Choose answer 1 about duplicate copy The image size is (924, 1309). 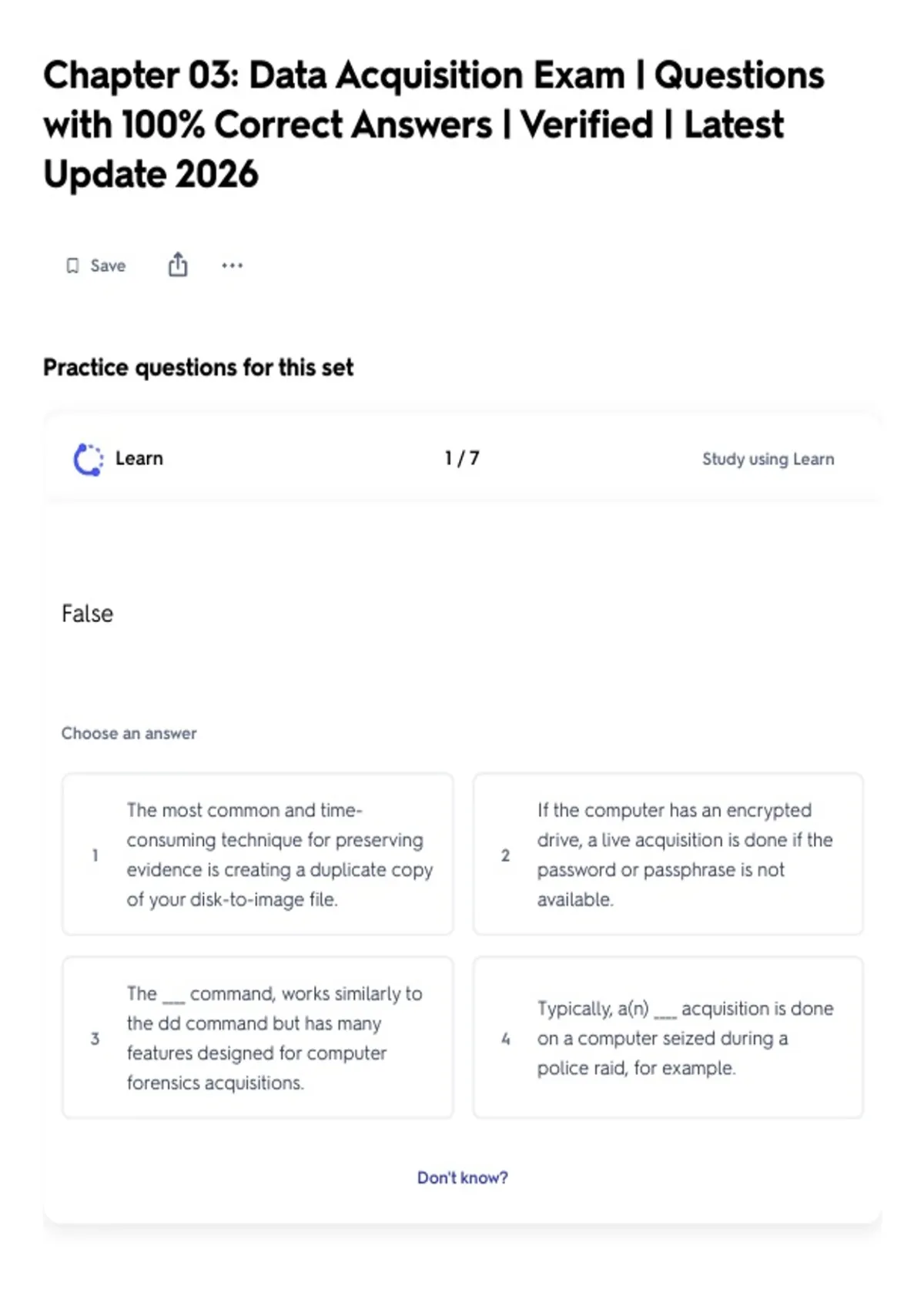pos(257,854)
